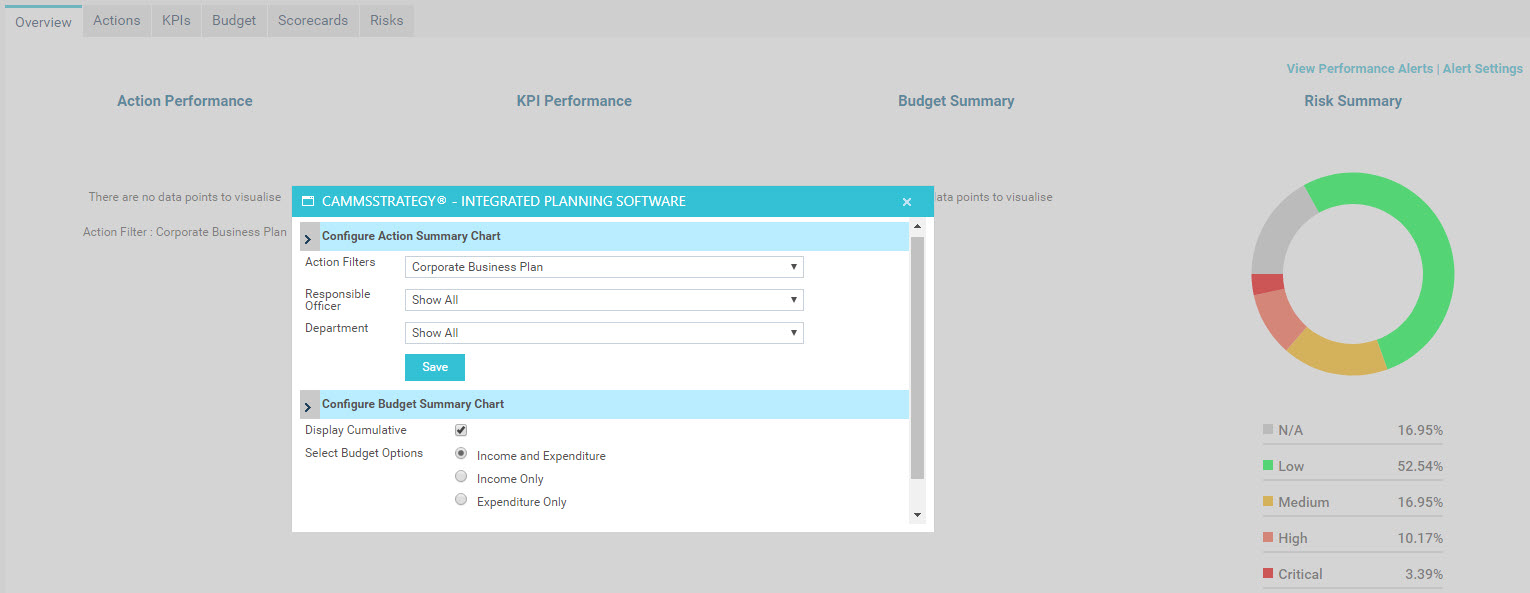The image size is (1530, 593).
Task: Close the CAMMSSTRATEGY dialog
Action: tap(907, 202)
